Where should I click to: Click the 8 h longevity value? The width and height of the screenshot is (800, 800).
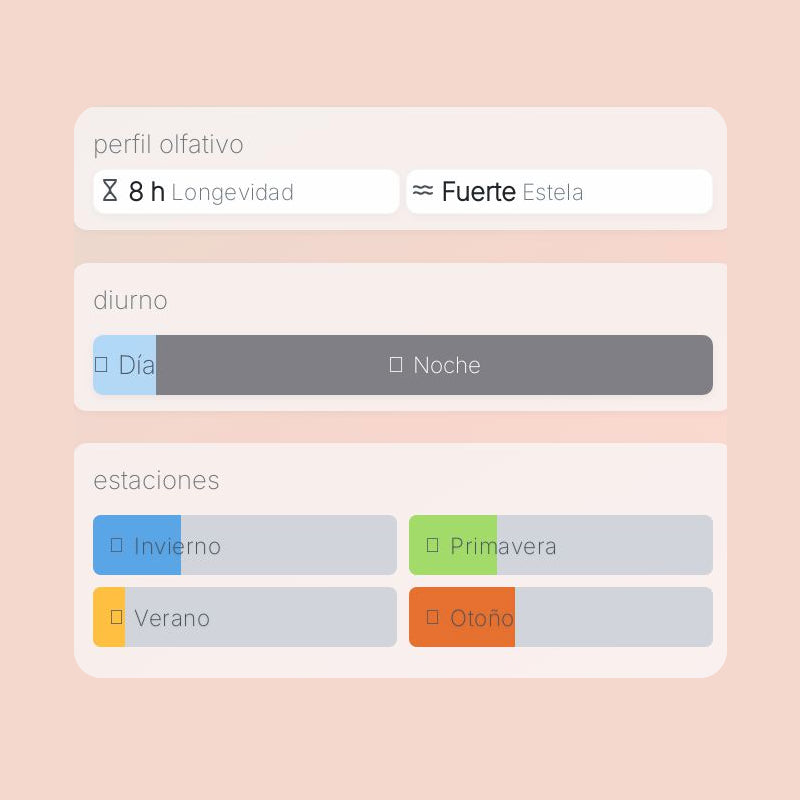coord(147,192)
